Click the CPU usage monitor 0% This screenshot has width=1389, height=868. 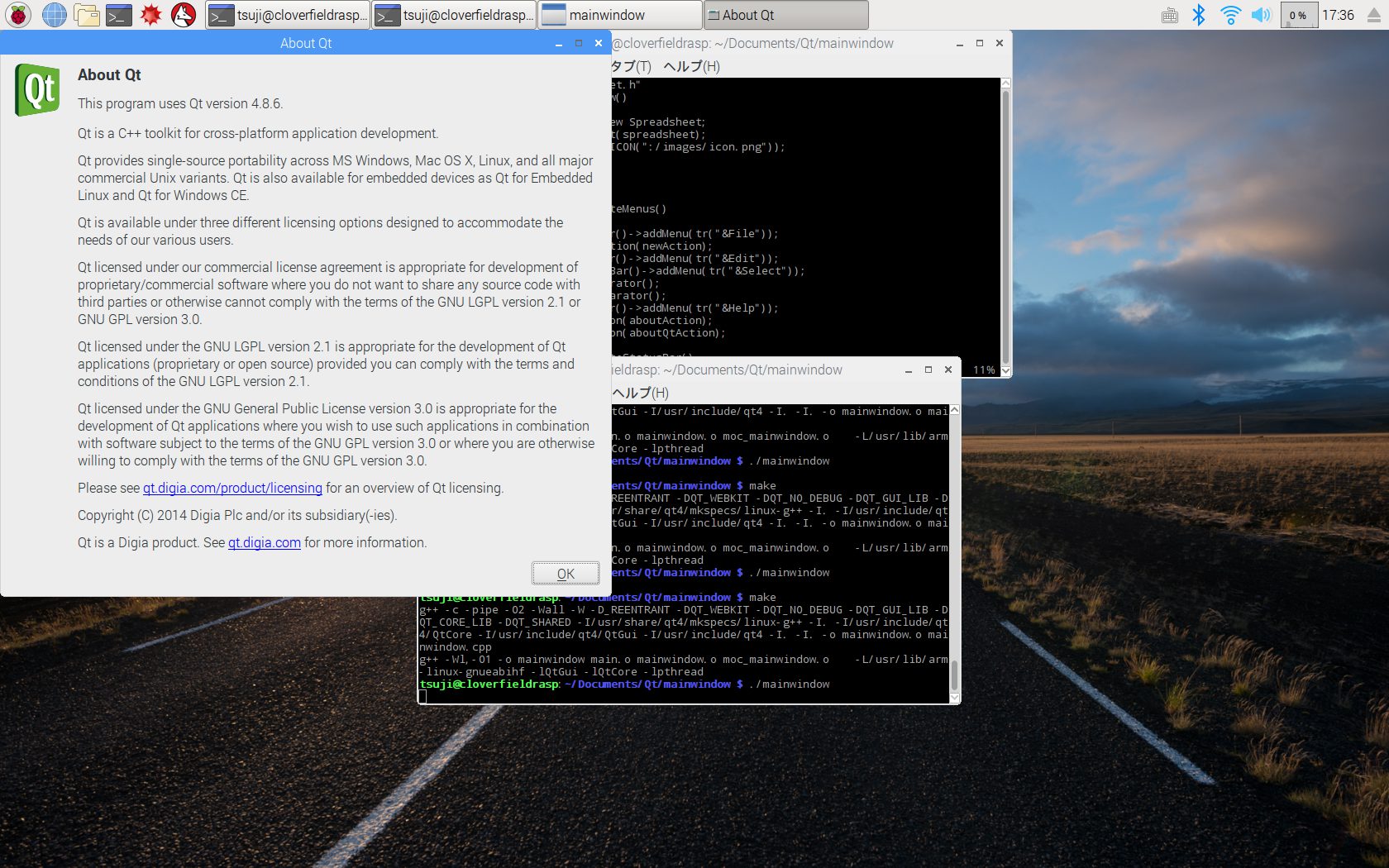1298,15
